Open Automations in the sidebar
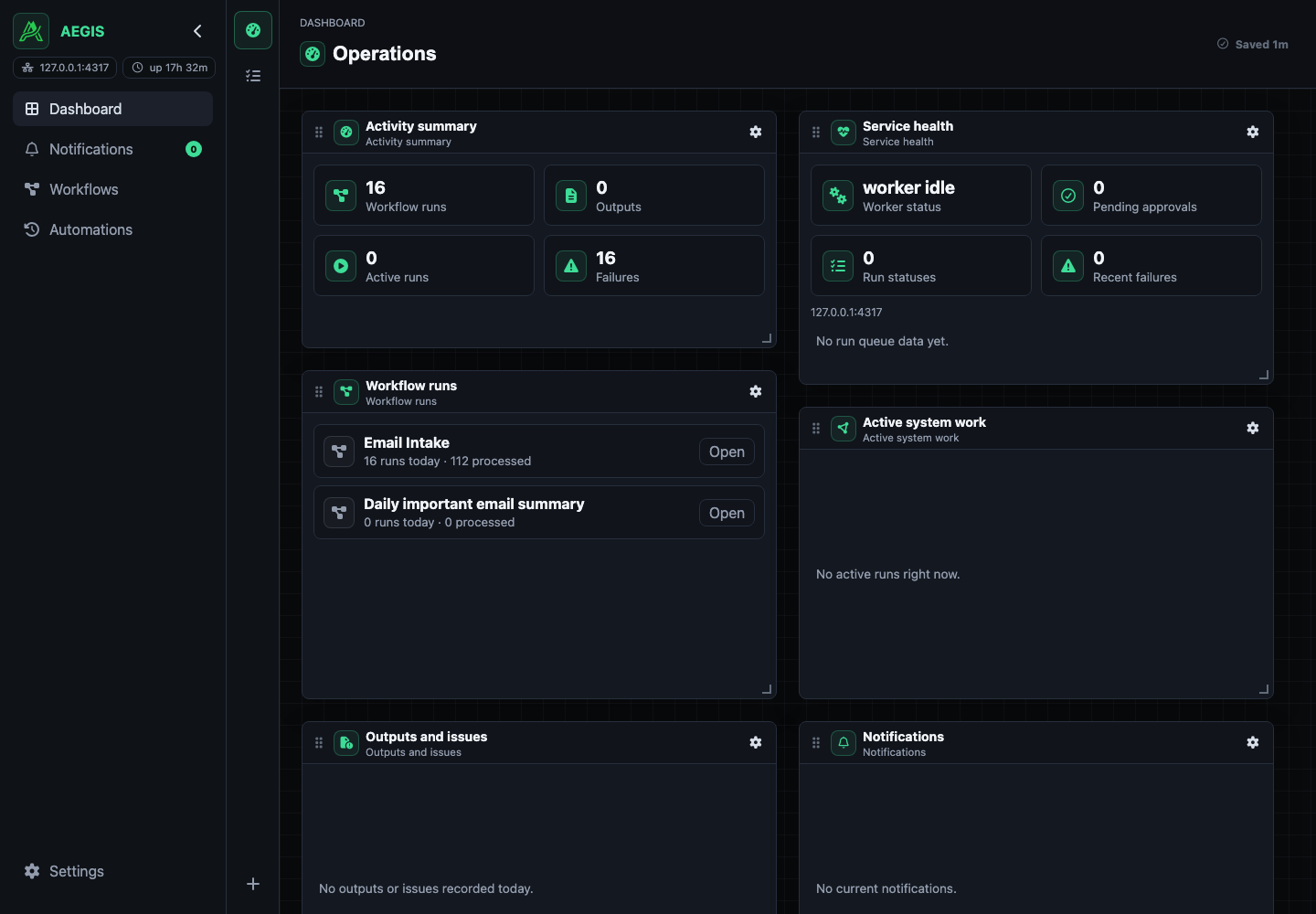Image resolution: width=1316 pixels, height=914 pixels. (112, 229)
